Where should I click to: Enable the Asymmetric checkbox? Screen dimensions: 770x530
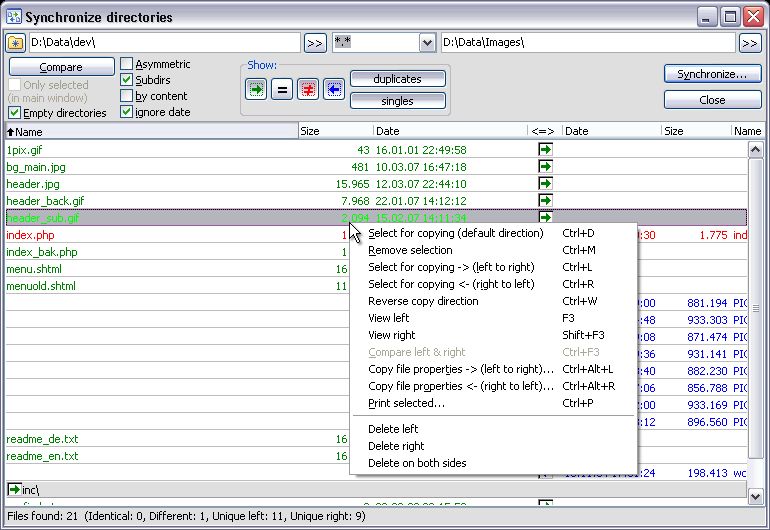pyautogui.click(x=127, y=64)
